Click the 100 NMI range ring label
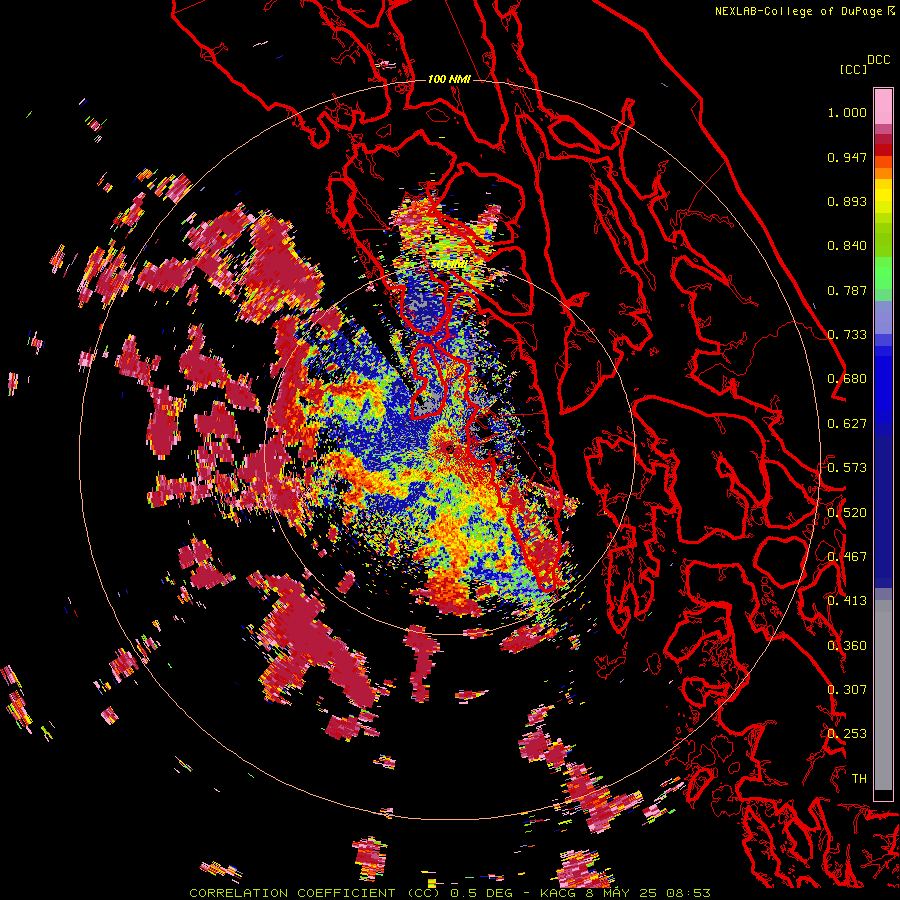 (449, 79)
